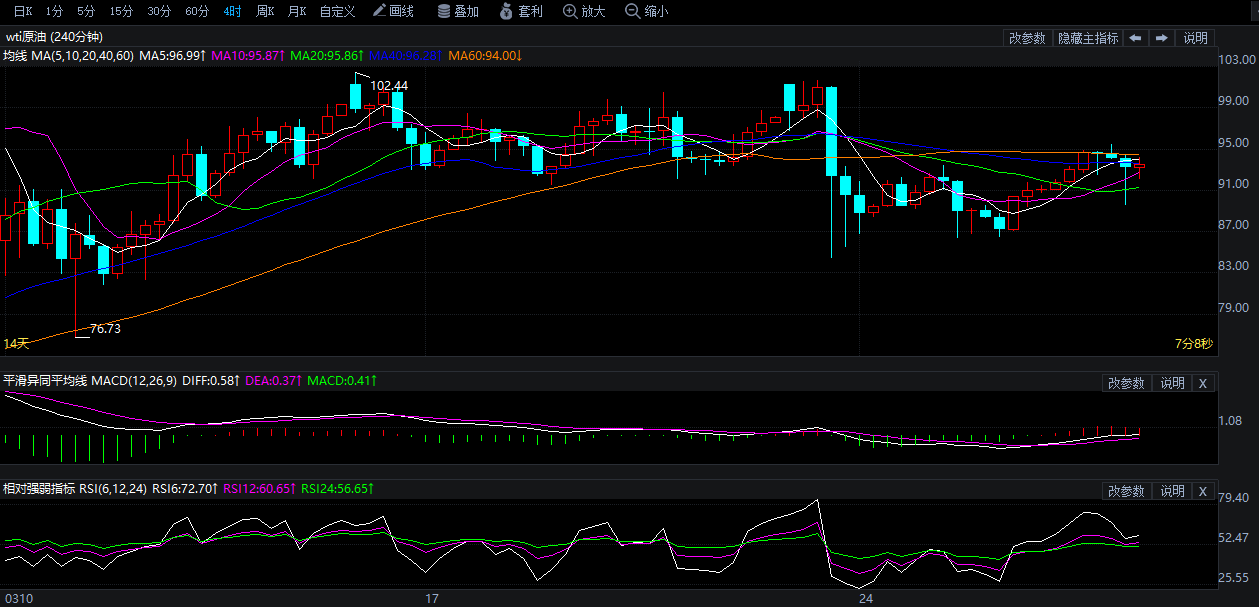Switch to the 日K daily period
The width and height of the screenshot is (1259, 607).
(22, 12)
